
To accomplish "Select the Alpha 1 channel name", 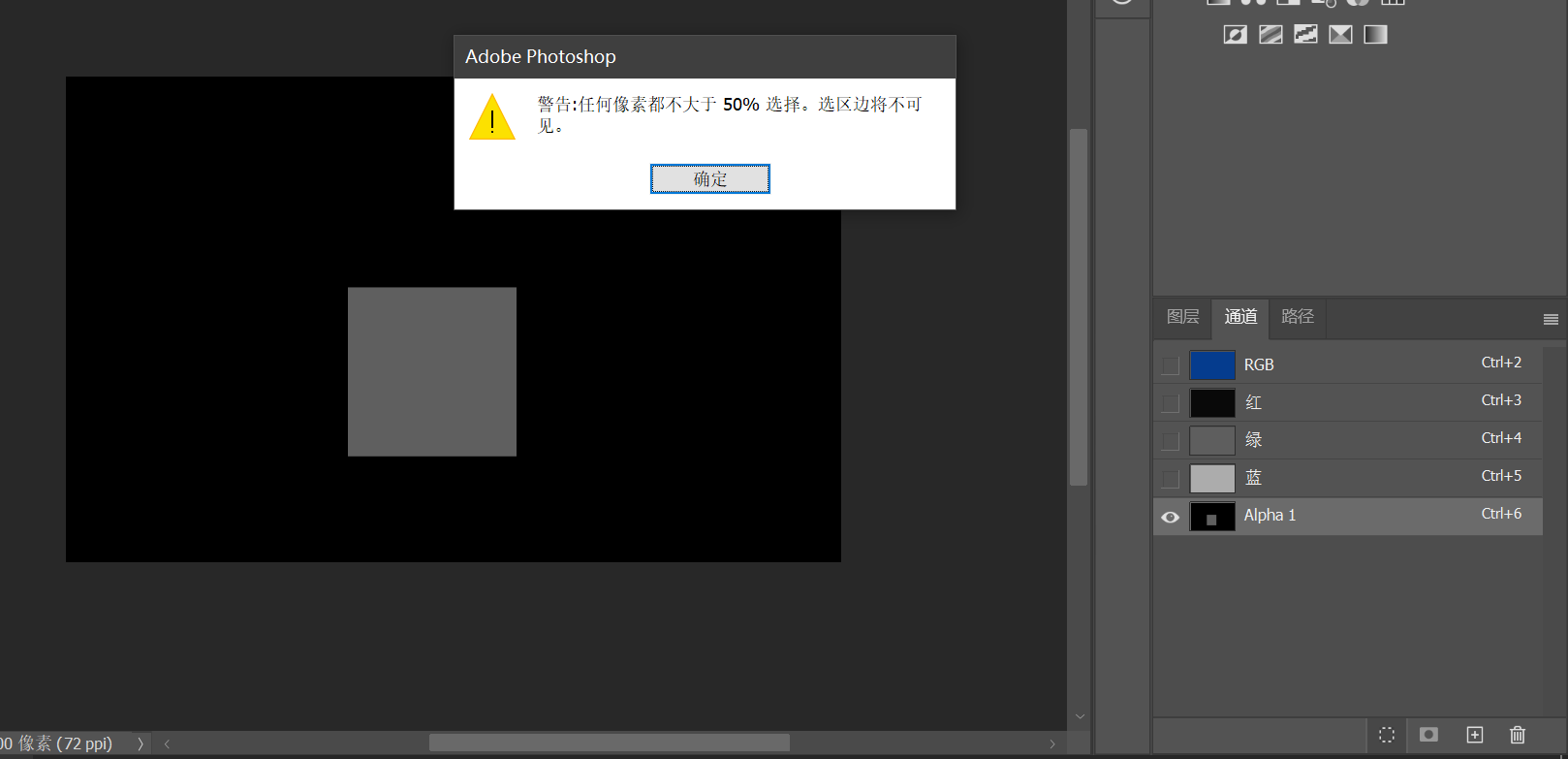I will 1270,516.
